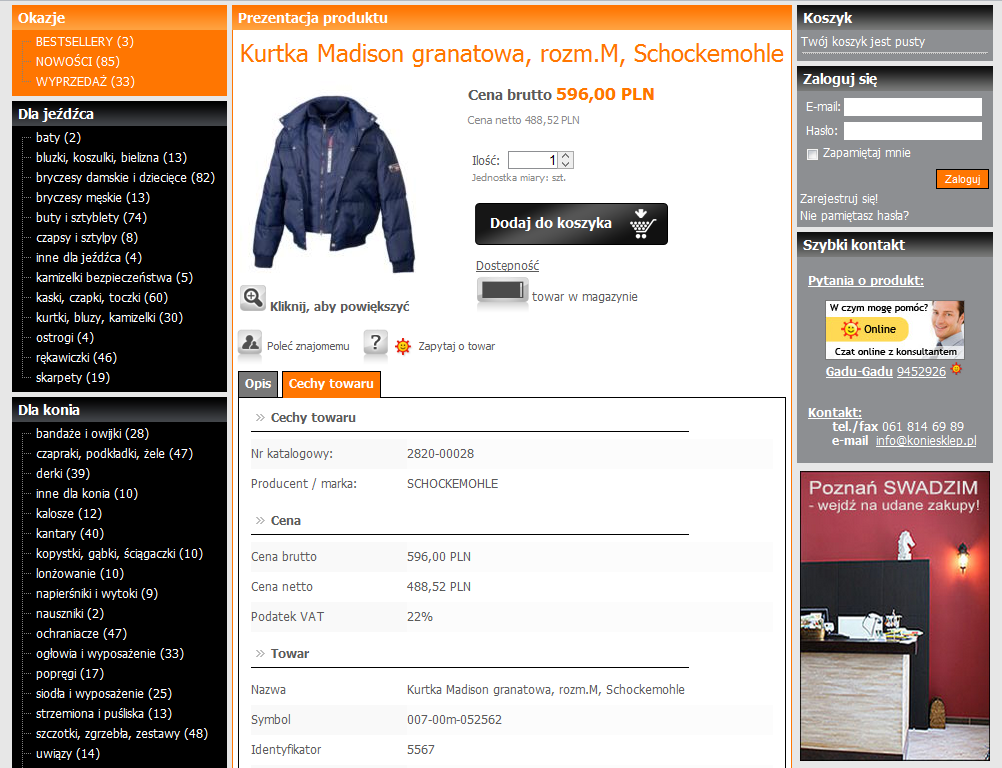1002x768 pixels.
Task: Open popręgi (17) category
Action: pyautogui.click(x=70, y=673)
